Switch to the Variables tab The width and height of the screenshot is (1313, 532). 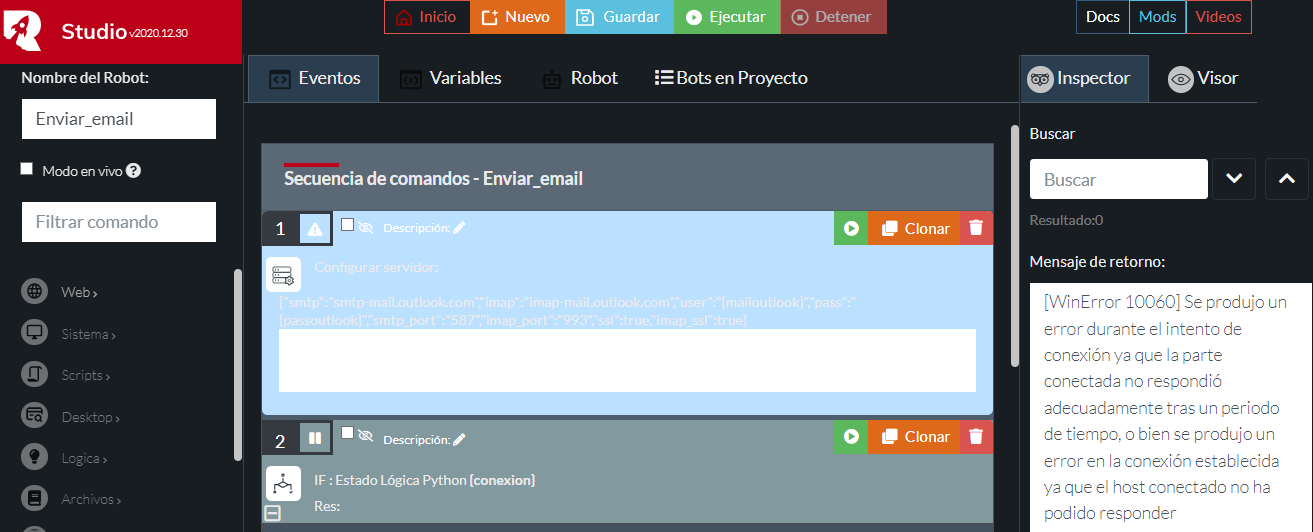[451, 78]
